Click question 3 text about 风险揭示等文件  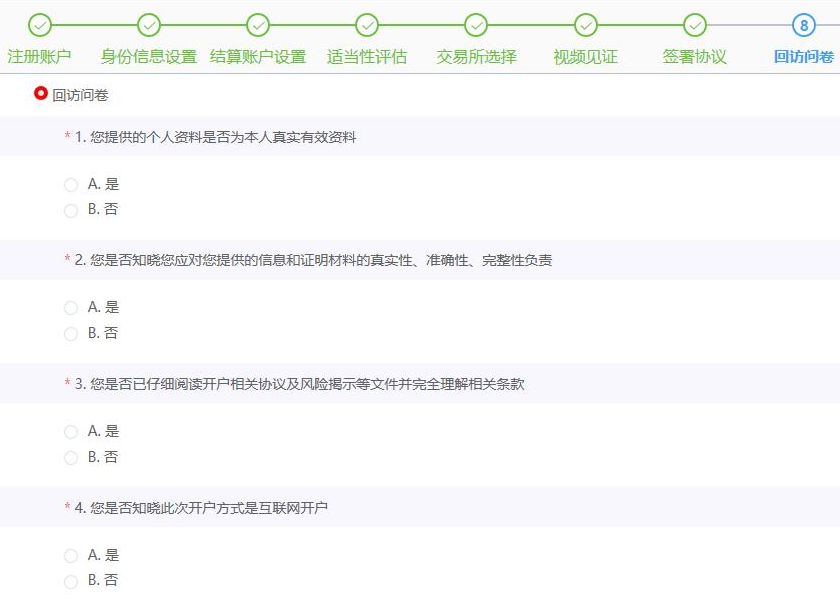point(307,384)
